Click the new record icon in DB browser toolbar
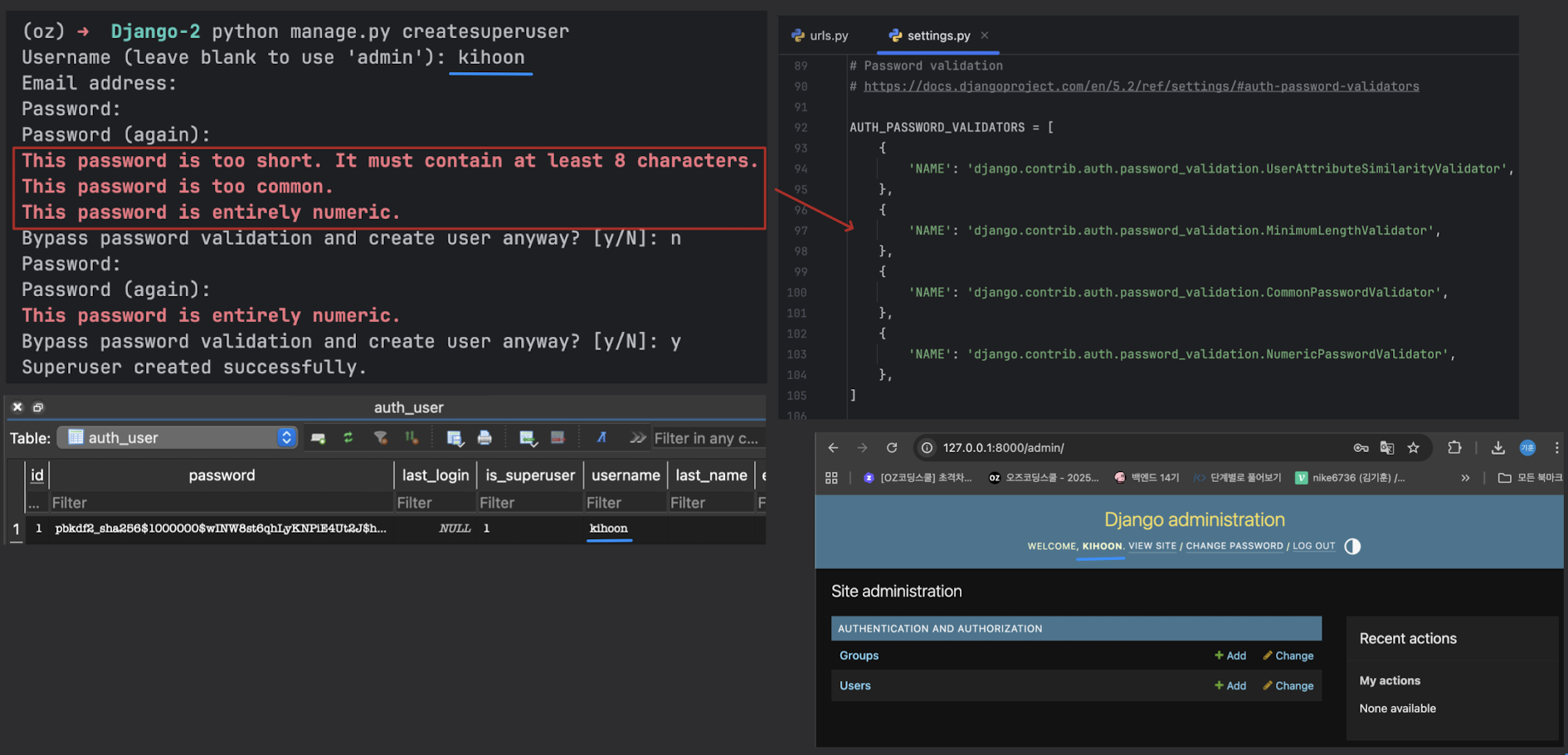The width and height of the screenshot is (1568, 755). click(x=318, y=437)
